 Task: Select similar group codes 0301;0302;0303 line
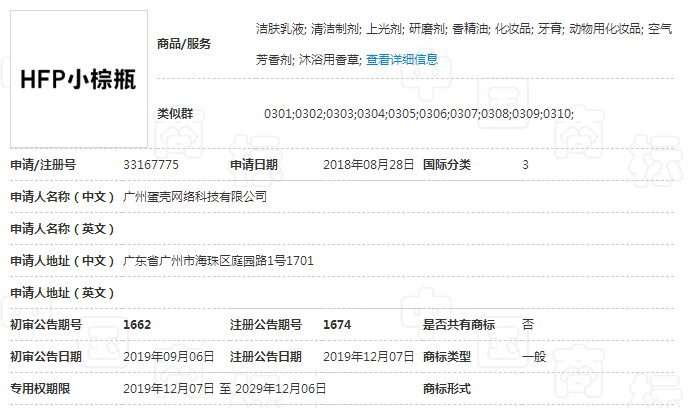(x=419, y=114)
